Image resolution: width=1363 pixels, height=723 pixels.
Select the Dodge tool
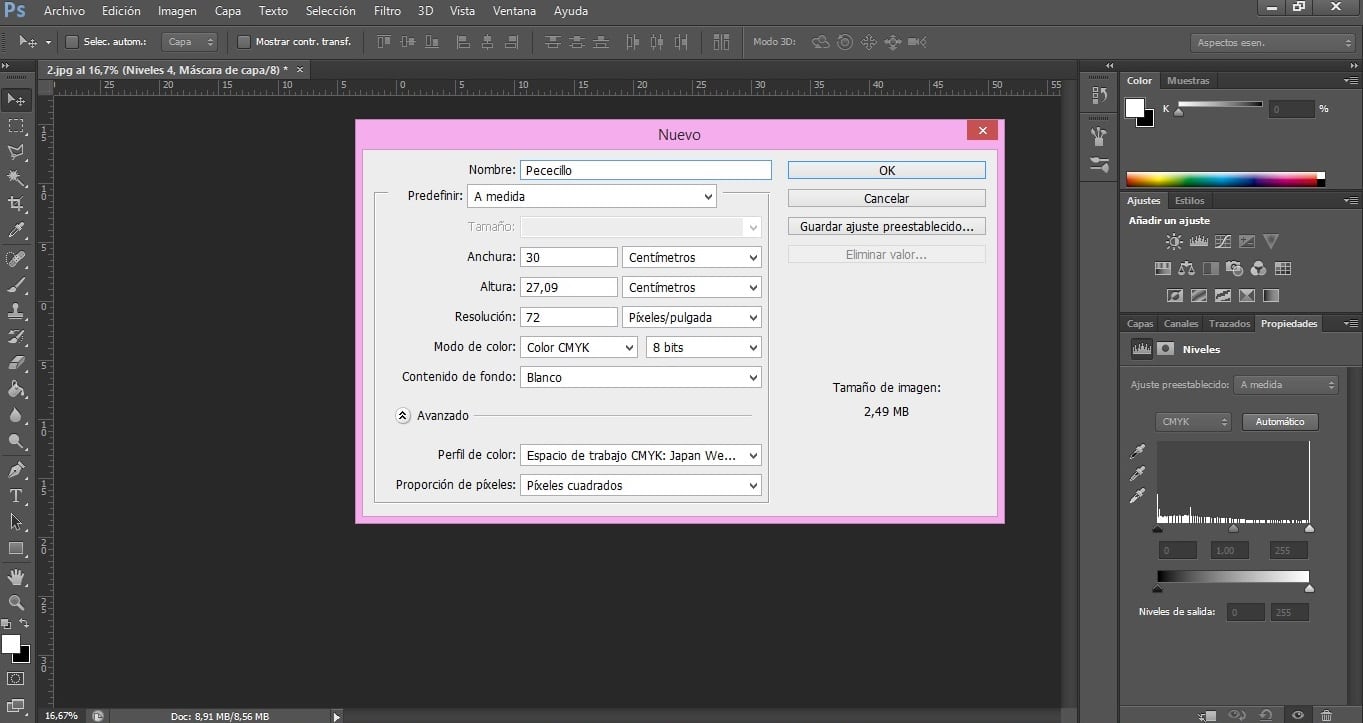pos(16,441)
